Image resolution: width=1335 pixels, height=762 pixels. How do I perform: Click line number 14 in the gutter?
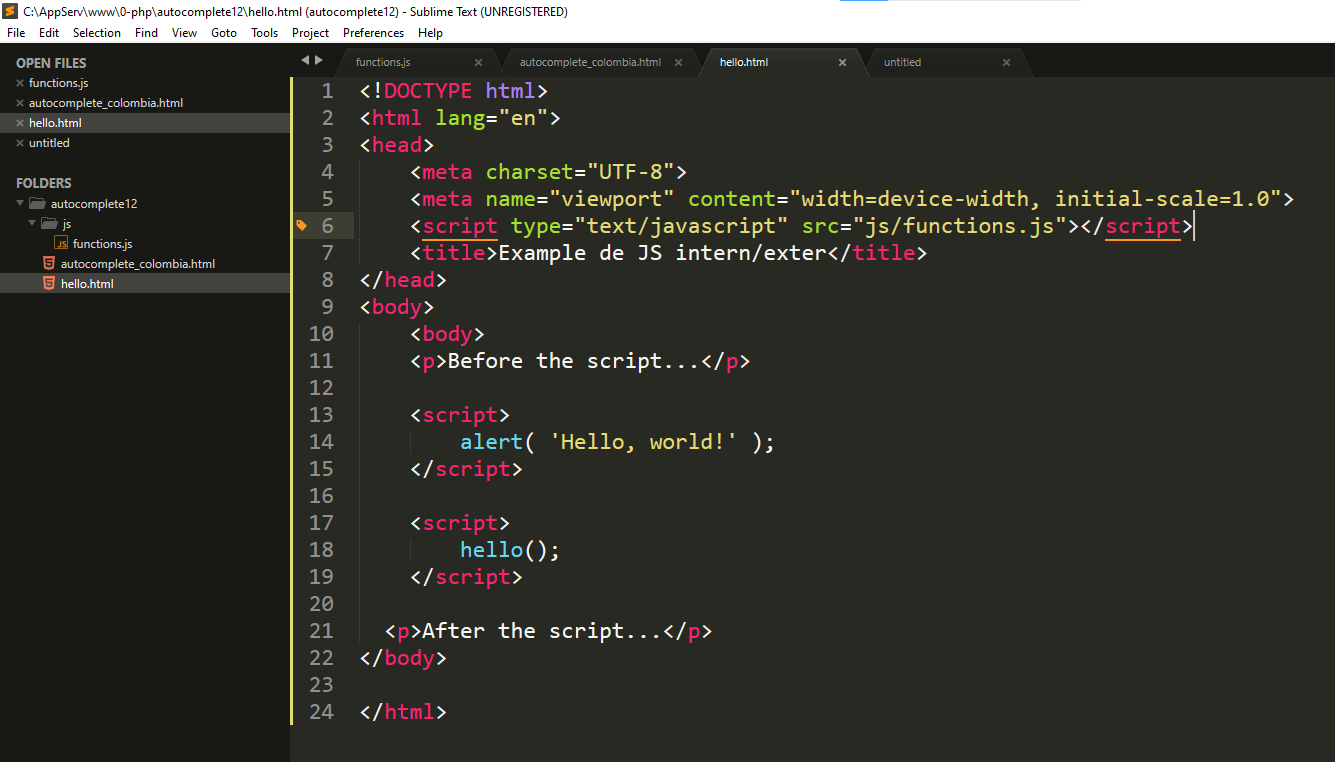click(x=321, y=442)
